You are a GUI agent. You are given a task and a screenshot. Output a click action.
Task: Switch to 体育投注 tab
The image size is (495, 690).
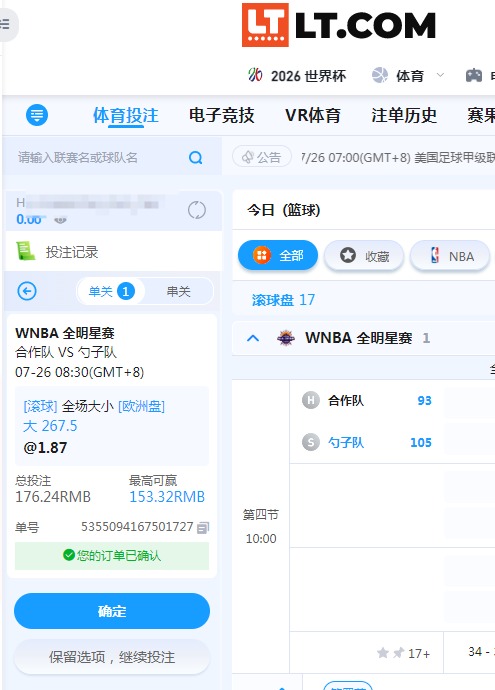[x=126, y=115]
